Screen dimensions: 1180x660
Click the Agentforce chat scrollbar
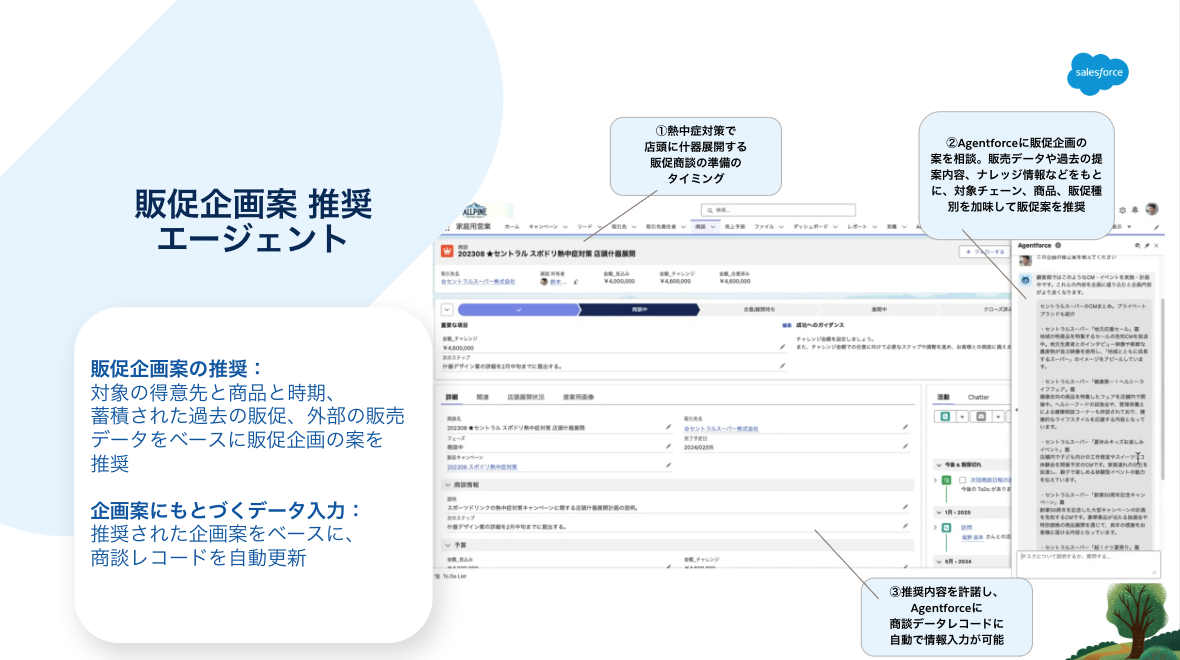click(1162, 388)
